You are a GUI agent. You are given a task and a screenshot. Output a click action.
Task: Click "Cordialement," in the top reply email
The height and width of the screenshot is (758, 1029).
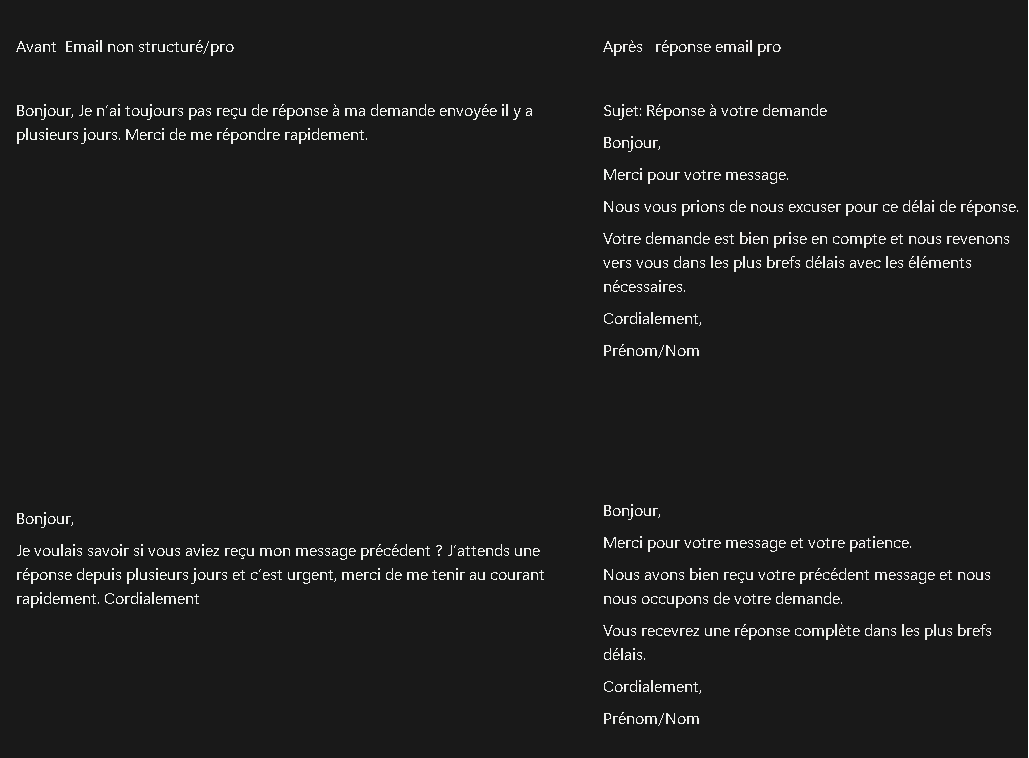coord(652,319)
